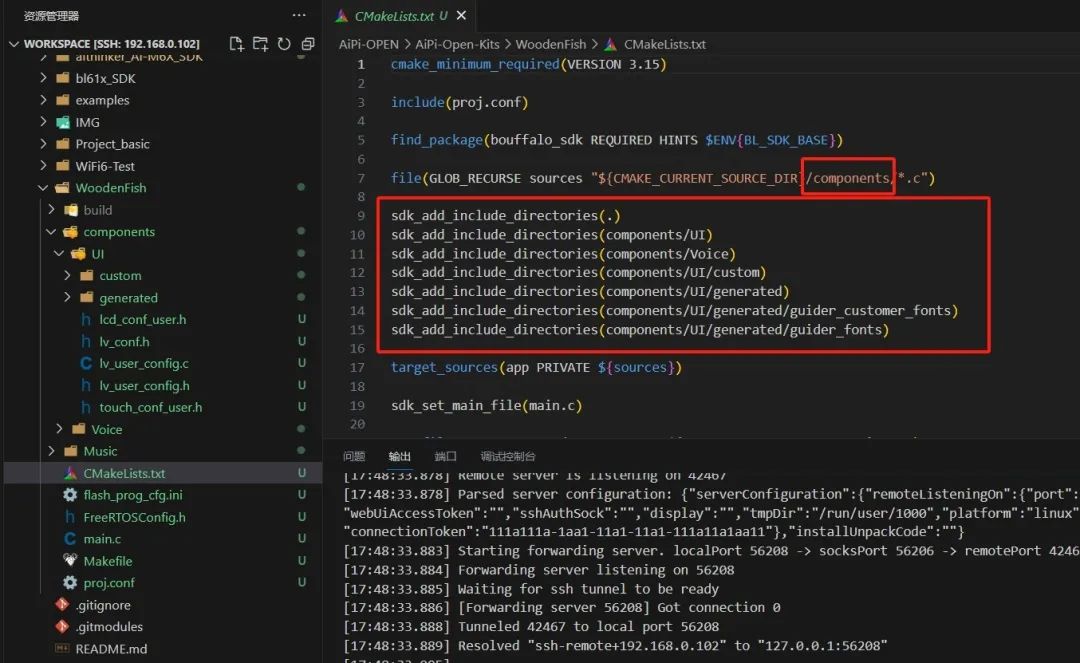This screenshot has height=663, width=1080.
Task: Expand the examples folder
Action: [44, 100]
